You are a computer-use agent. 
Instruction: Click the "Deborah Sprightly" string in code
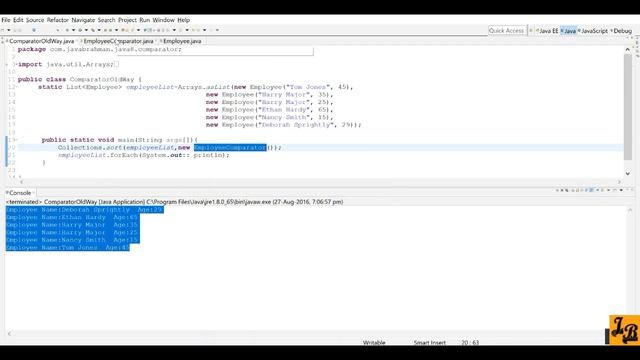click(296, 124)
